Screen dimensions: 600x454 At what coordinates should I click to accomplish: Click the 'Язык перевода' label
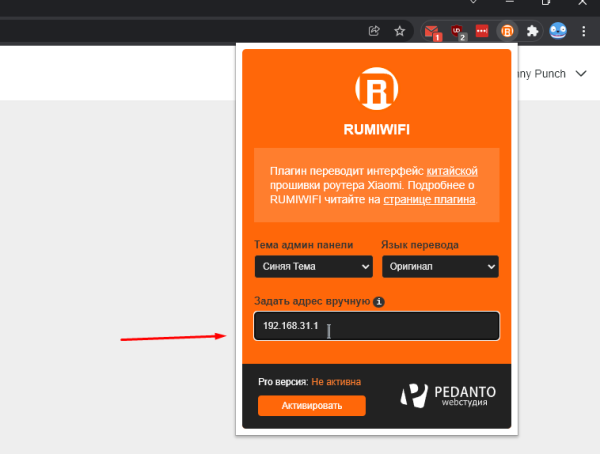pos(420,245)
